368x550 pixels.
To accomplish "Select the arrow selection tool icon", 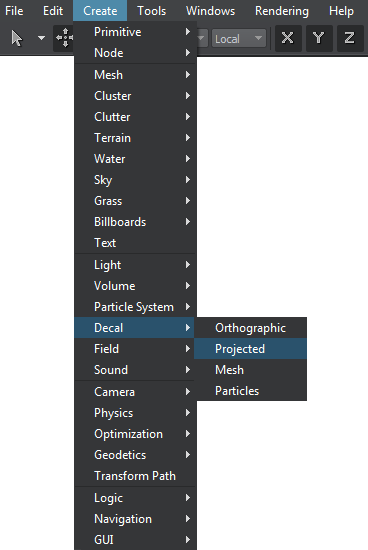I will coord(16,38).
